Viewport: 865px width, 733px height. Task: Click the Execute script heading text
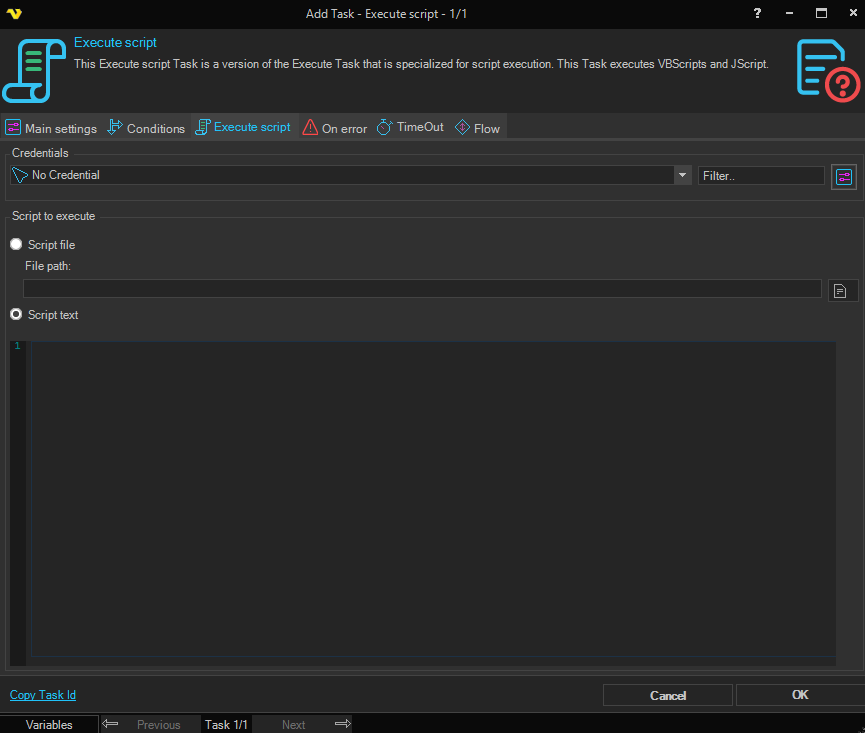click(115, 42)
